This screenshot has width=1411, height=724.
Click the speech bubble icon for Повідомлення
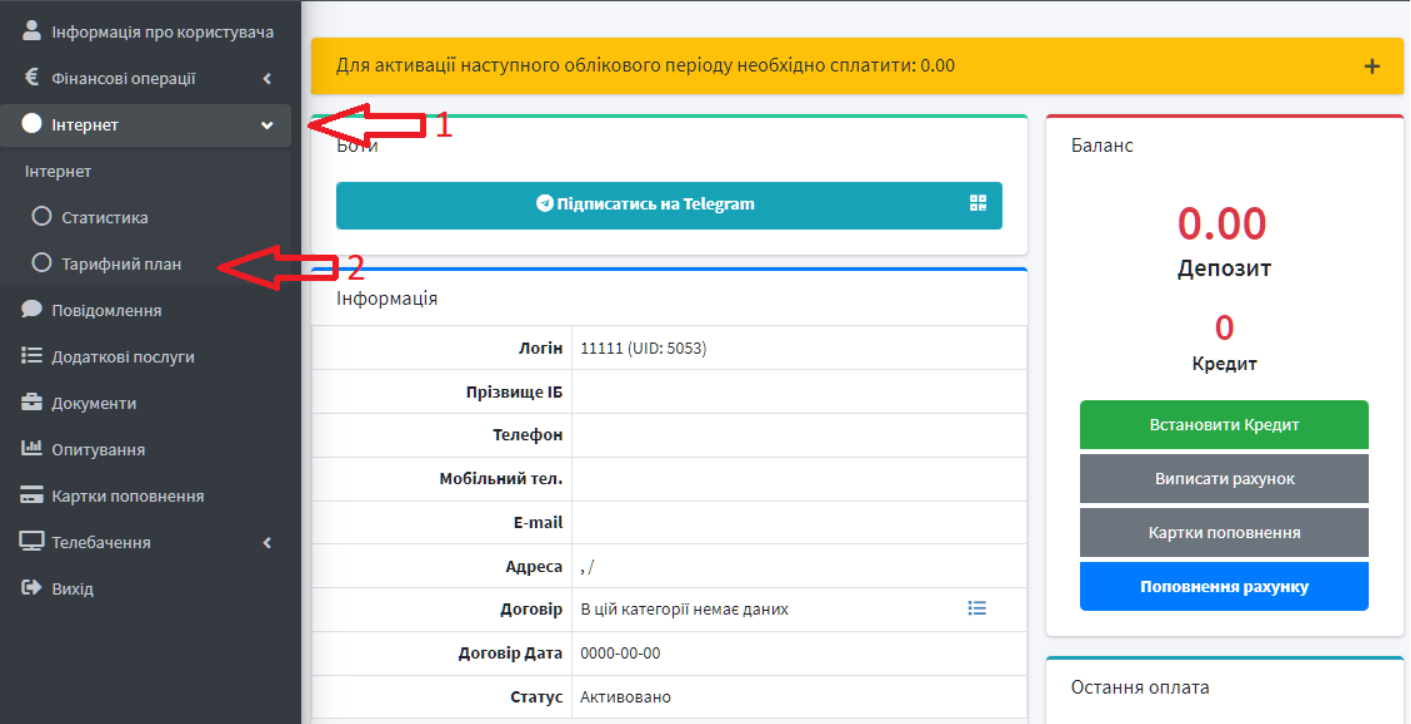(32, 310)
